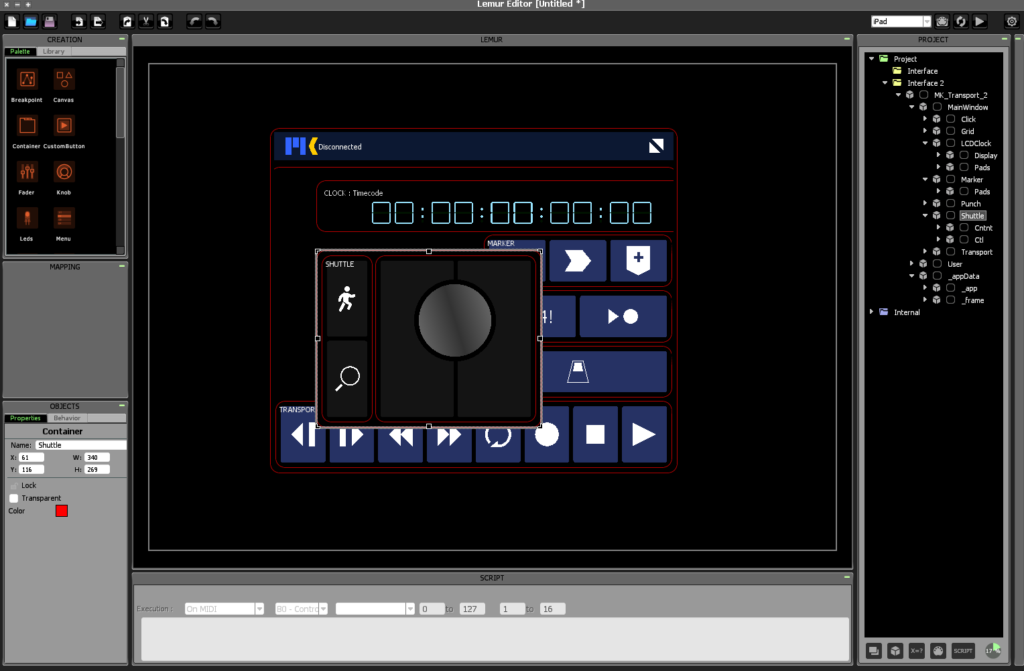Save the project with the floppy disk icon
This screenshot has height=671, width=1024.
[x=50, y=22]
